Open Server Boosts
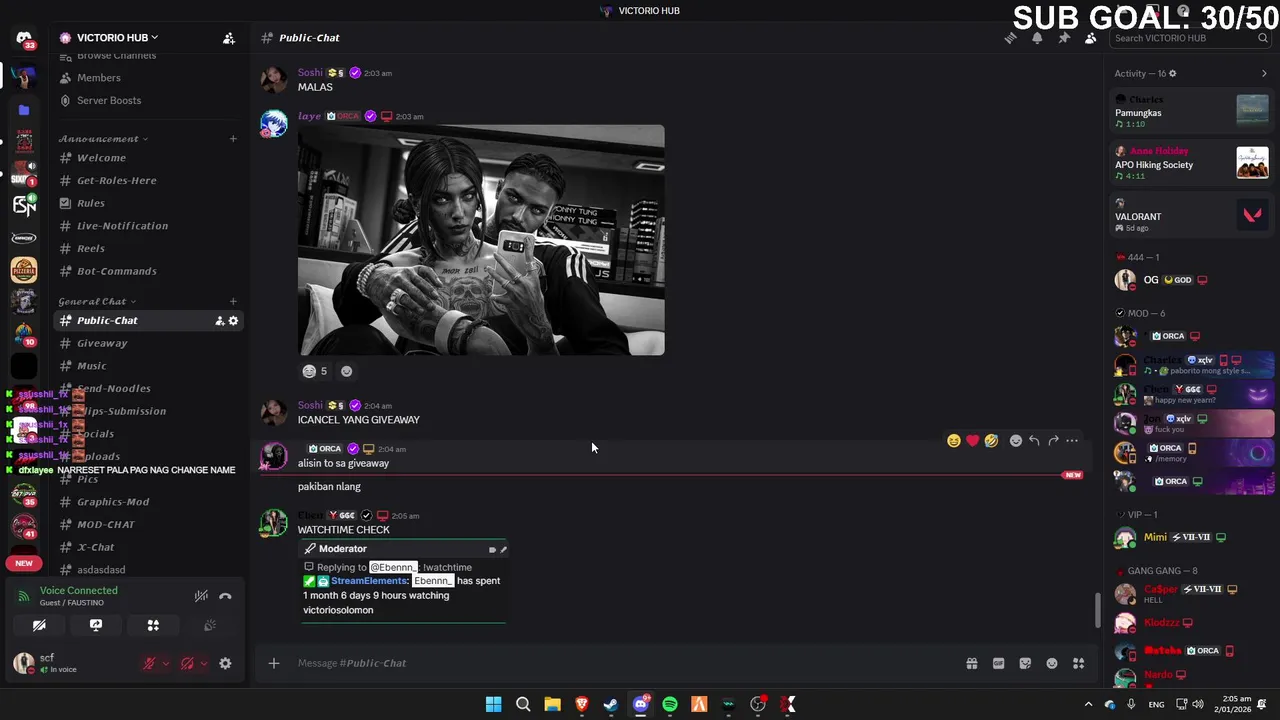The image size is (1280, 720). click(x=109, y=100)
